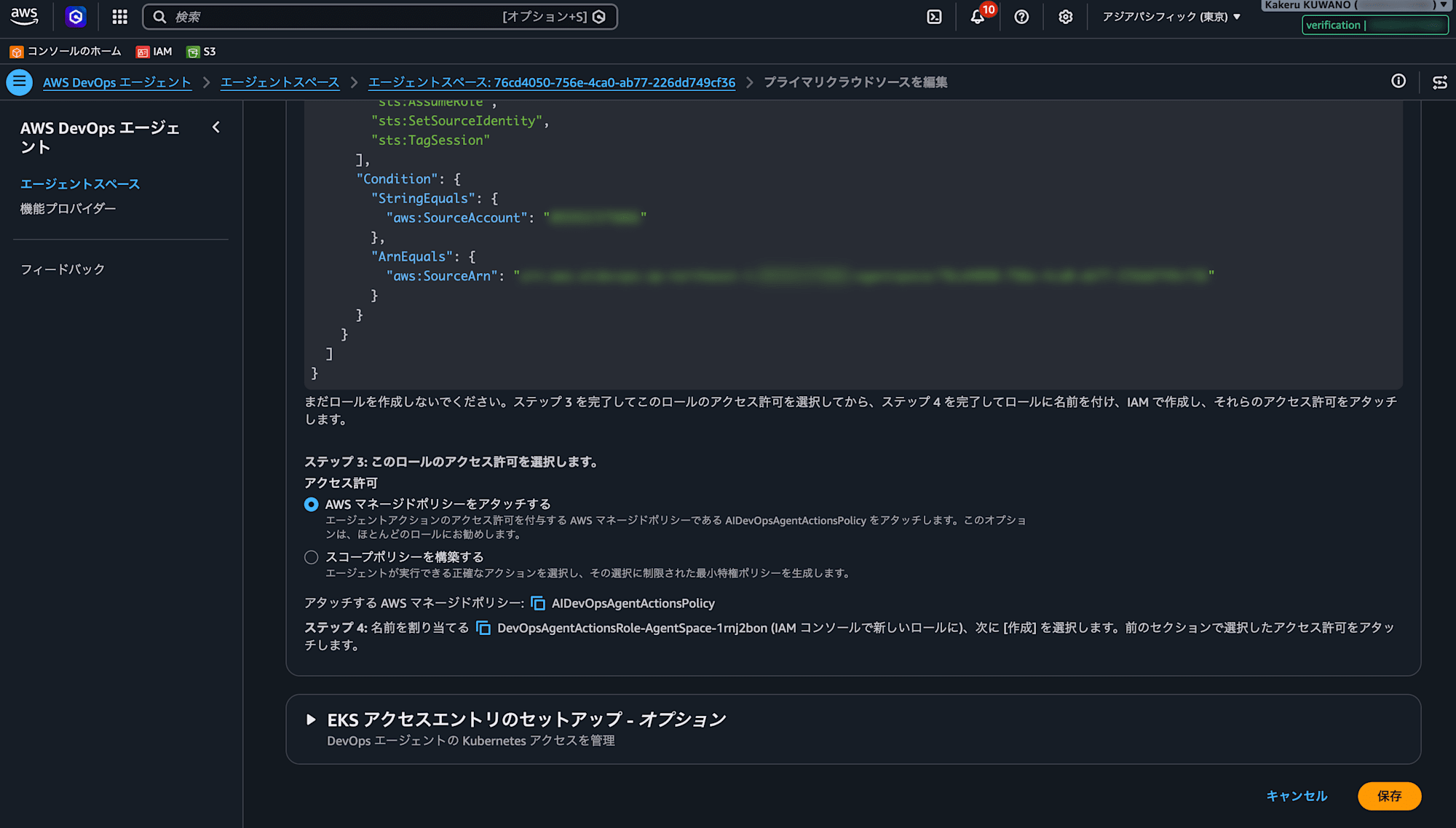The height and width of the screenshot is (828, 1456).
Task: Open the help question mark menu
Action: coord(1021,17)
